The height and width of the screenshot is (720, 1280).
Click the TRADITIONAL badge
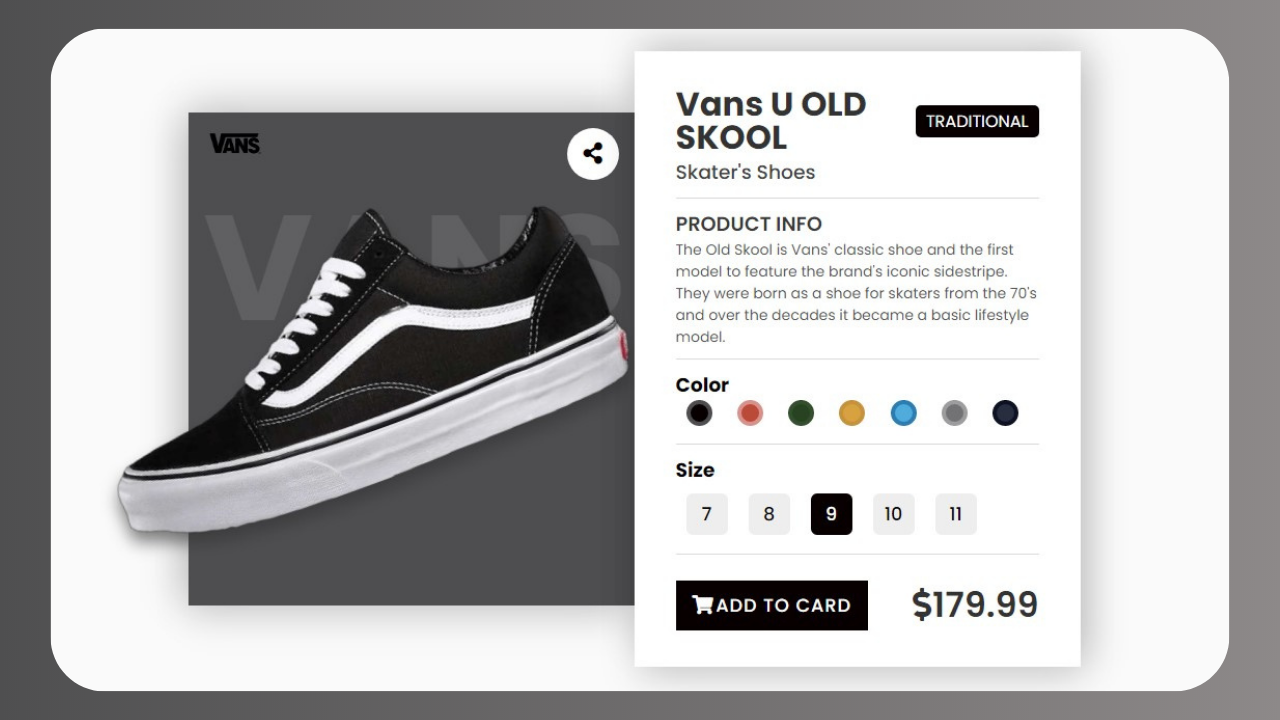click(x=977, y=121)
